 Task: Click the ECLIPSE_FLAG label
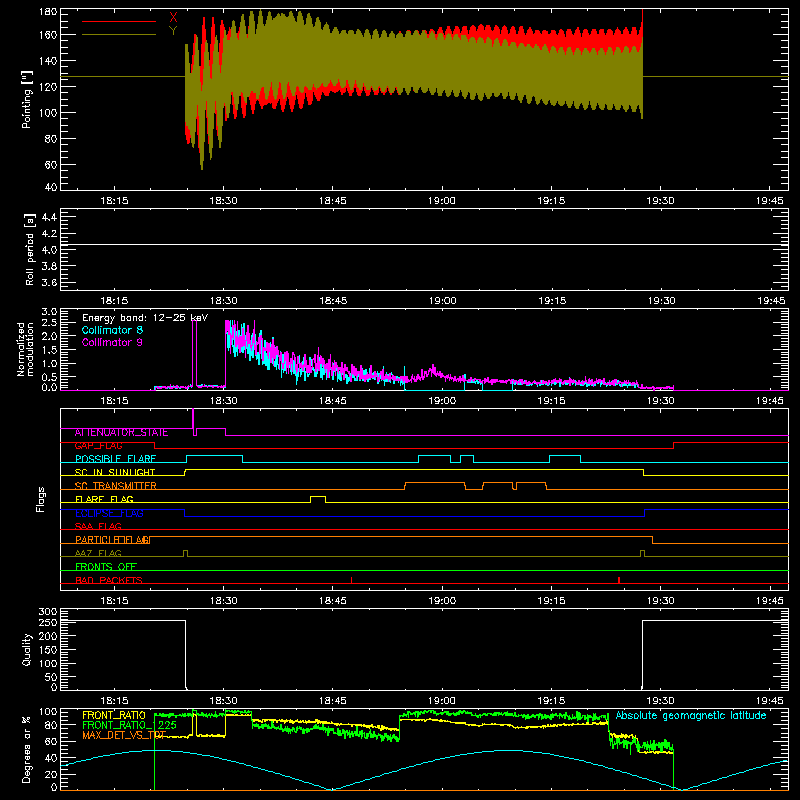click(109, 513)
